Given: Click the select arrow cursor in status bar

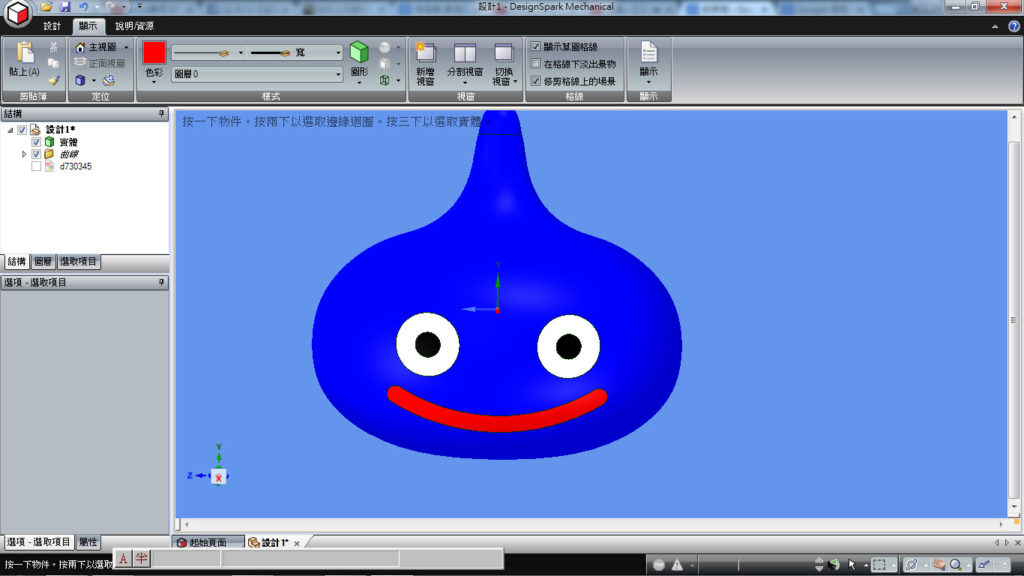Looking at the screenshot, I should 852,564.
